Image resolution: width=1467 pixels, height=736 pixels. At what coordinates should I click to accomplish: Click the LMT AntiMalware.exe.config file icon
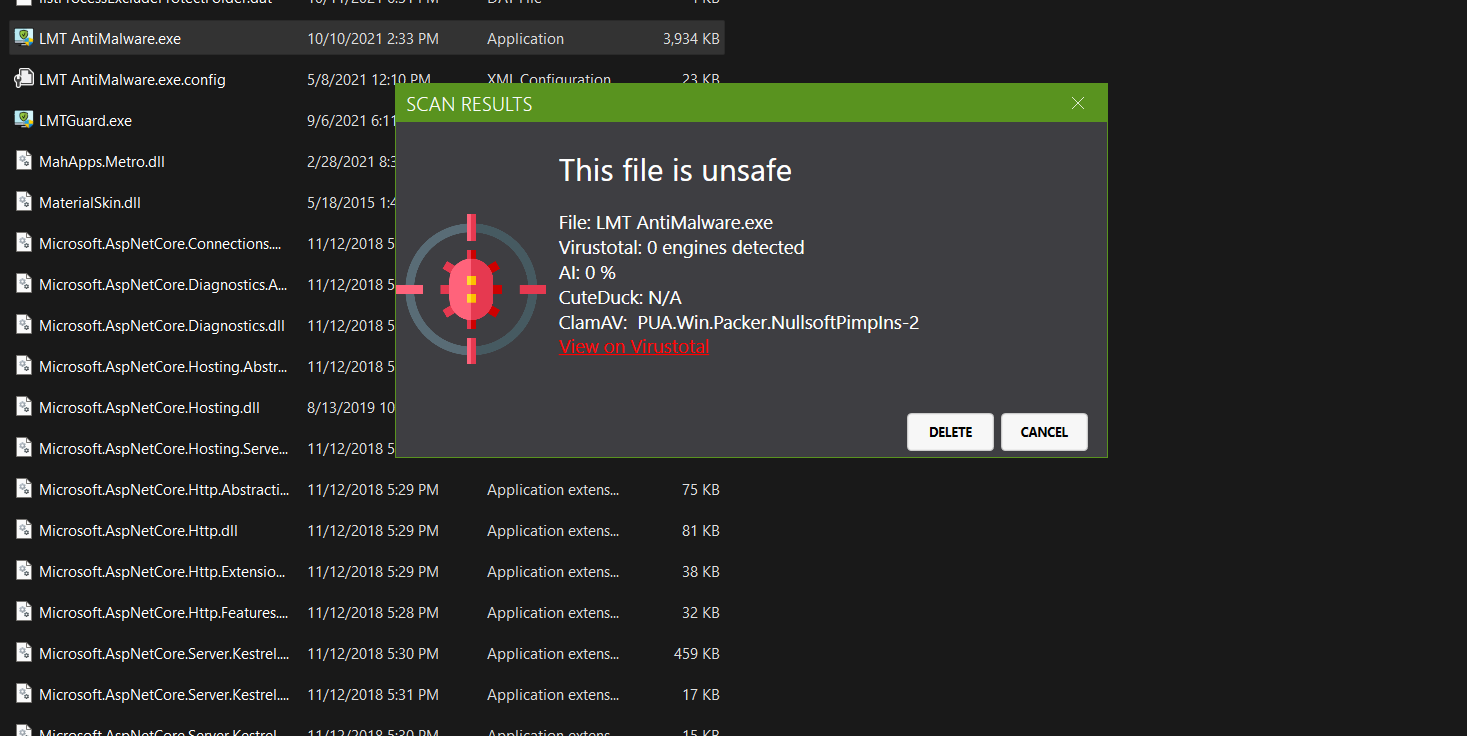tap(24, 79)
